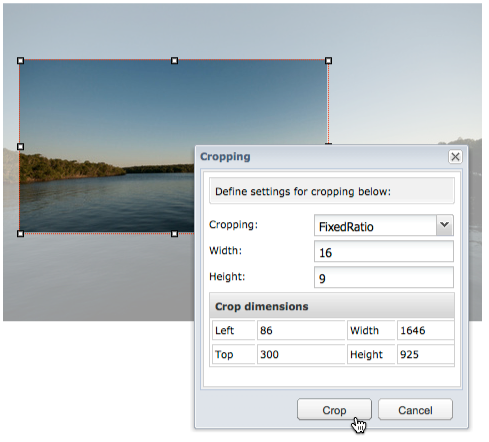The image size is (489, 442).
Task: Click the Crop dimensions section header
Action: (332, 306)
